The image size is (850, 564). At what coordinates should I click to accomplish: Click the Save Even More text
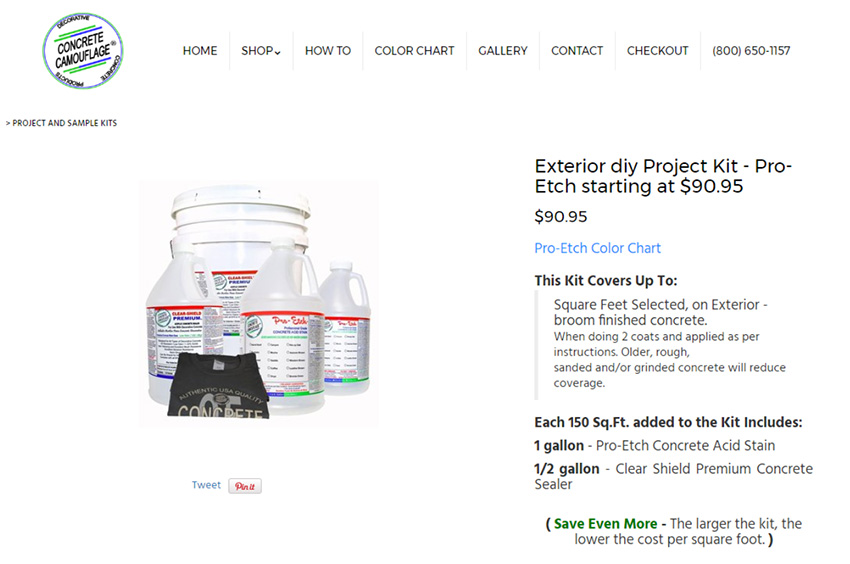[x=606, y=523]
